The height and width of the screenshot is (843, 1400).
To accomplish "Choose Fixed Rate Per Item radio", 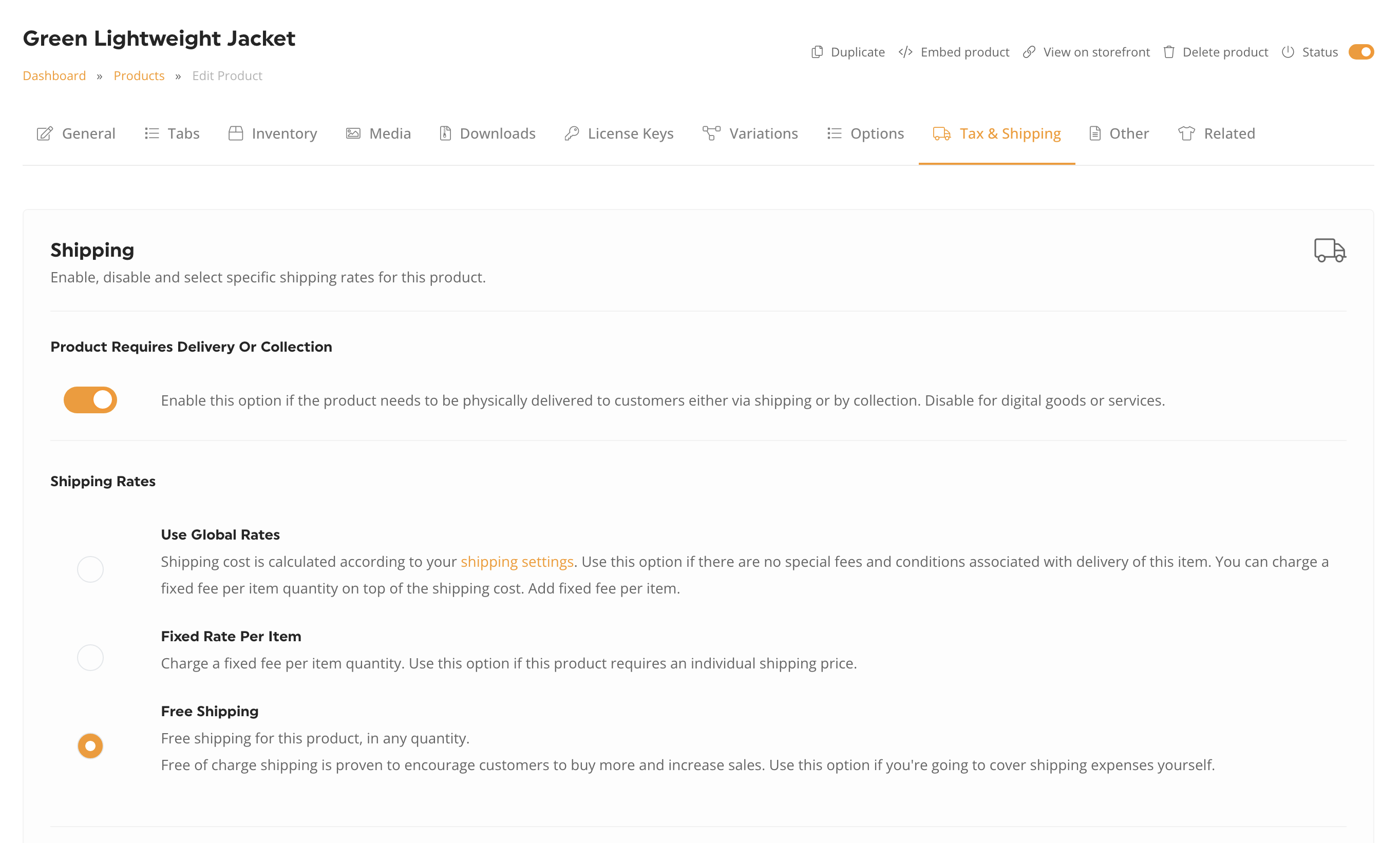I will click(90, 657).
